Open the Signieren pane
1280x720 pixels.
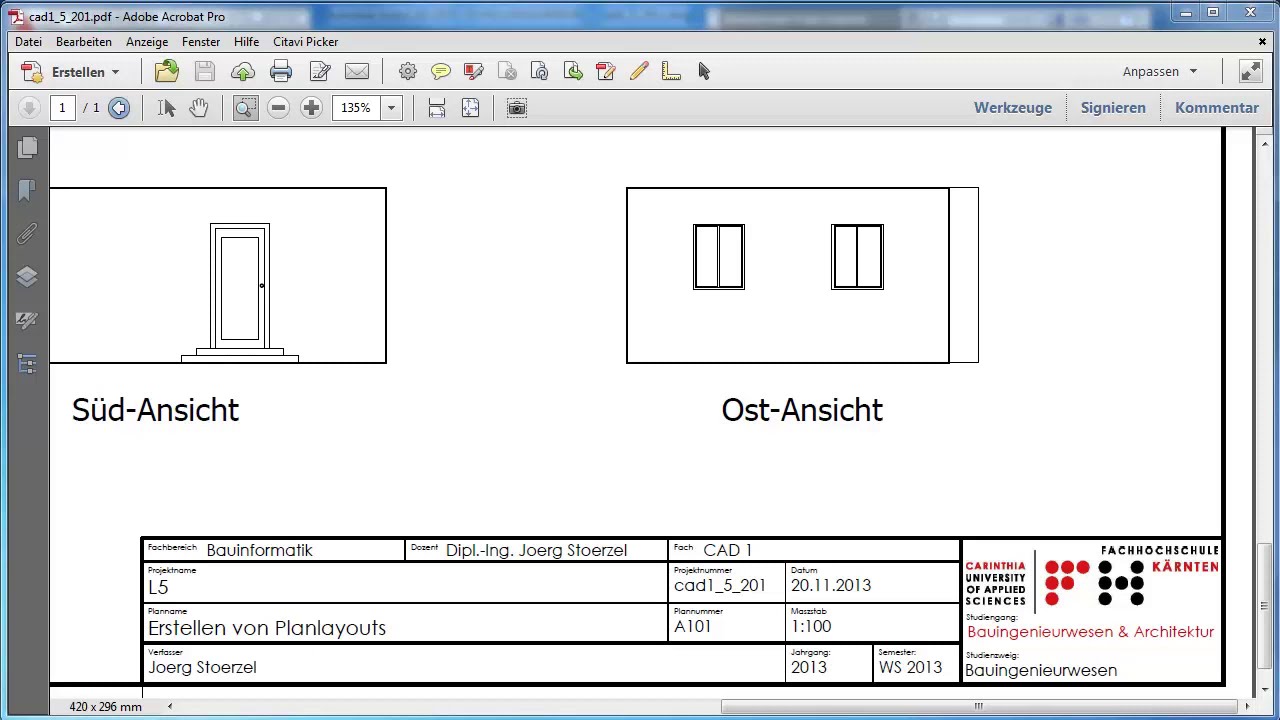click(x=1113, y=108)
